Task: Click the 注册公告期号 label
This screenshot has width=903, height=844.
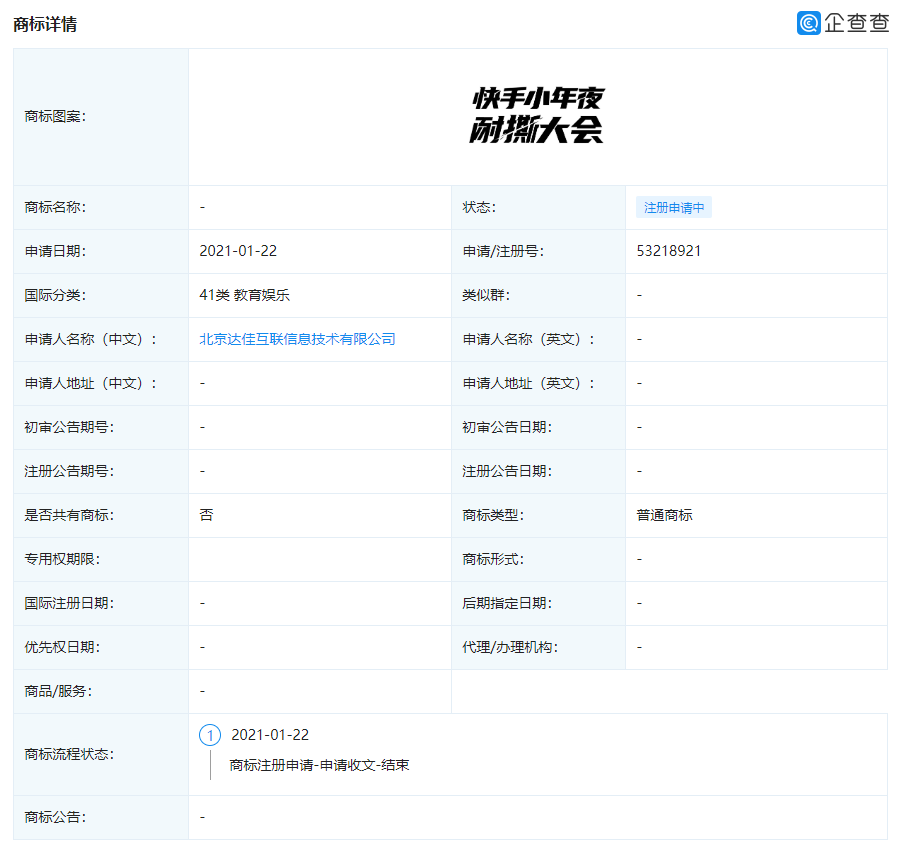Action: pos(69,471)
